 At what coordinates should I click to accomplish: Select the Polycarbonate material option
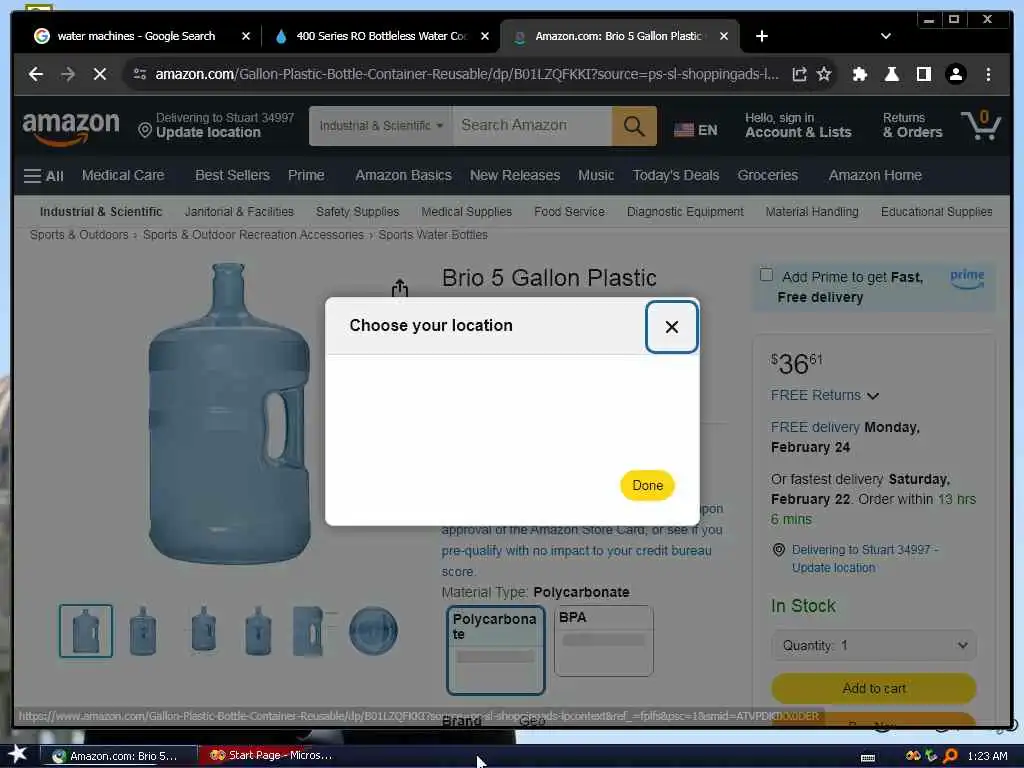click(496, 650)
